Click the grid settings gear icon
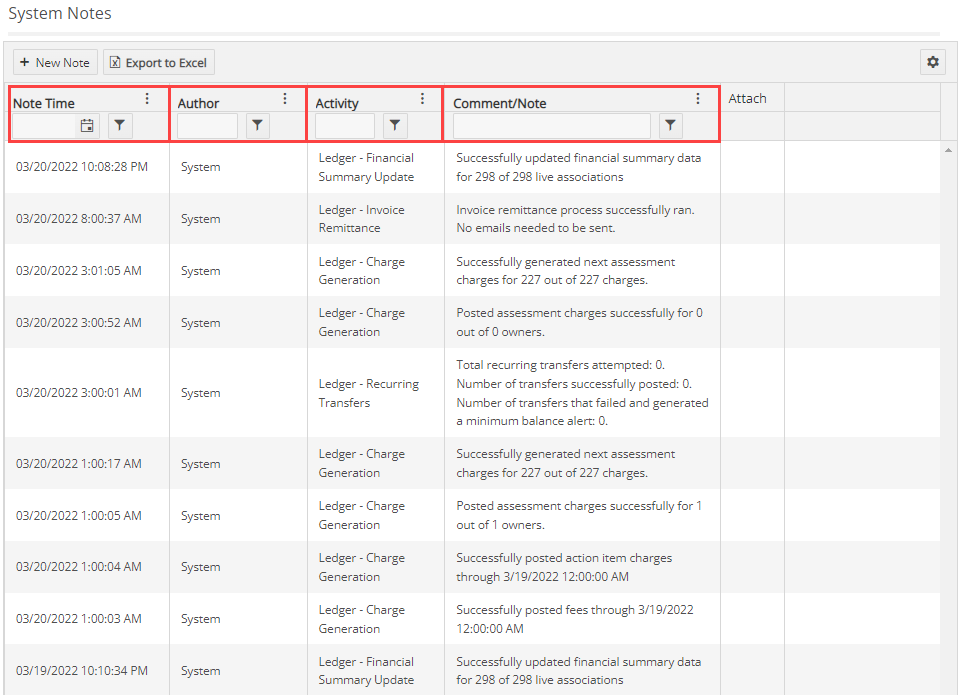The width and height of the screenshot is (960, 695). tap(932, 61)
